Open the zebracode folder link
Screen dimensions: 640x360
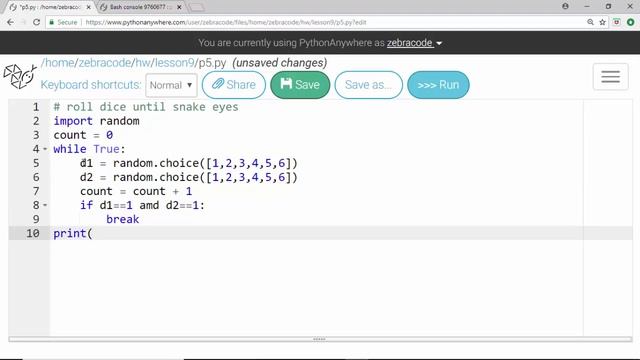pos(104,63)
